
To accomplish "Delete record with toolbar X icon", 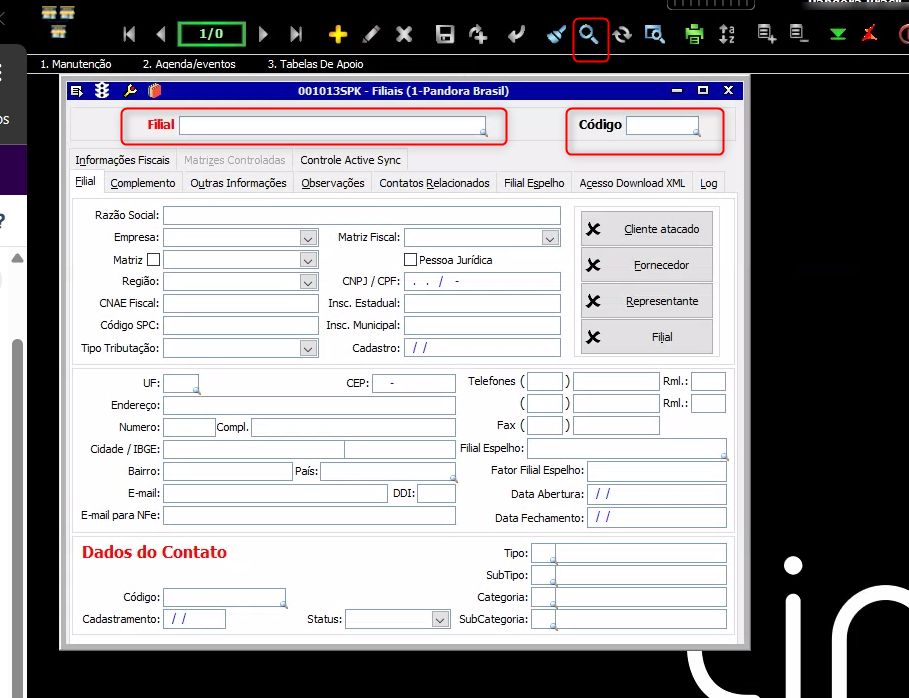I will coord(404,34).
